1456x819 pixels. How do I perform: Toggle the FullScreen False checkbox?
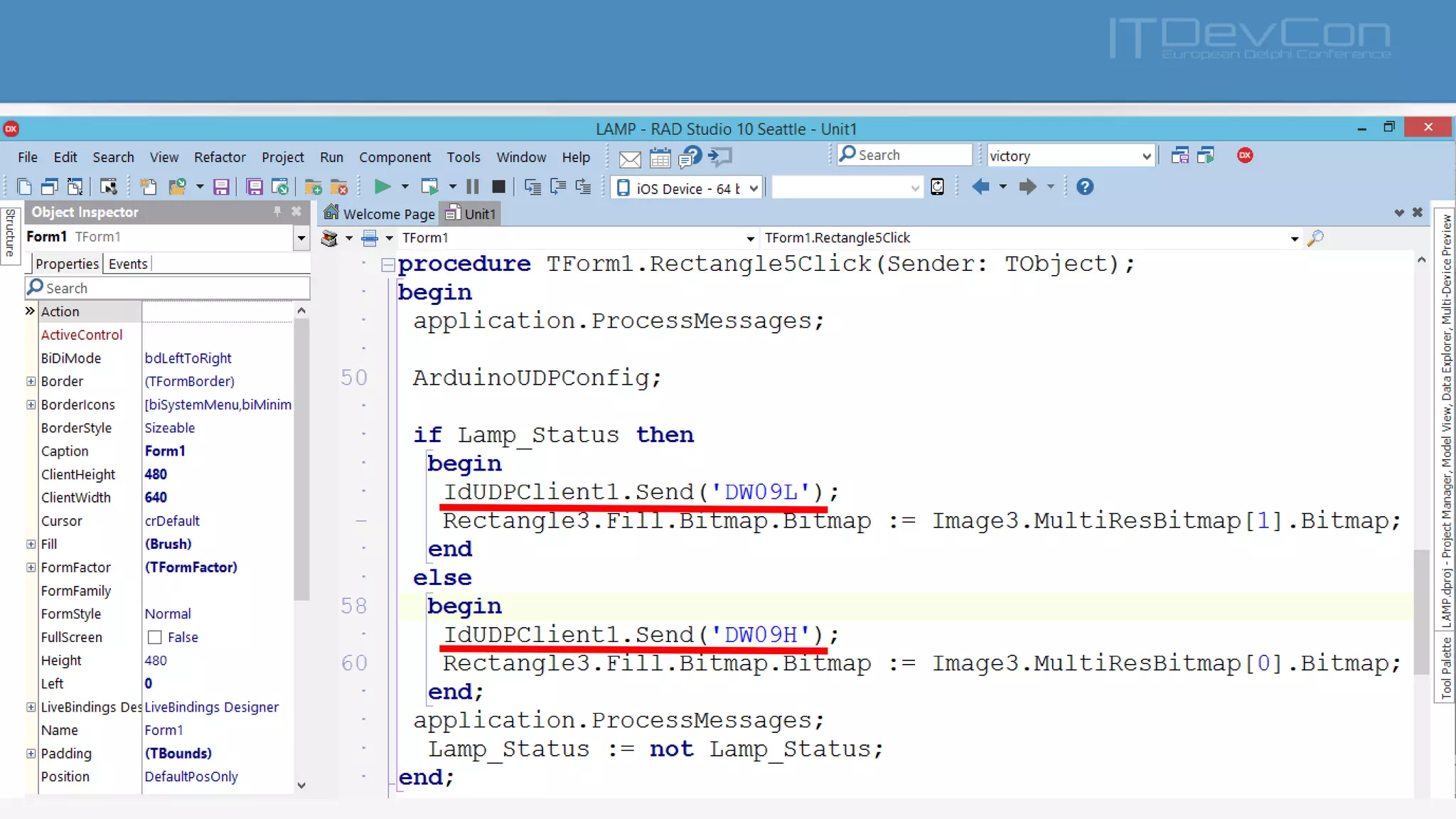155,637
